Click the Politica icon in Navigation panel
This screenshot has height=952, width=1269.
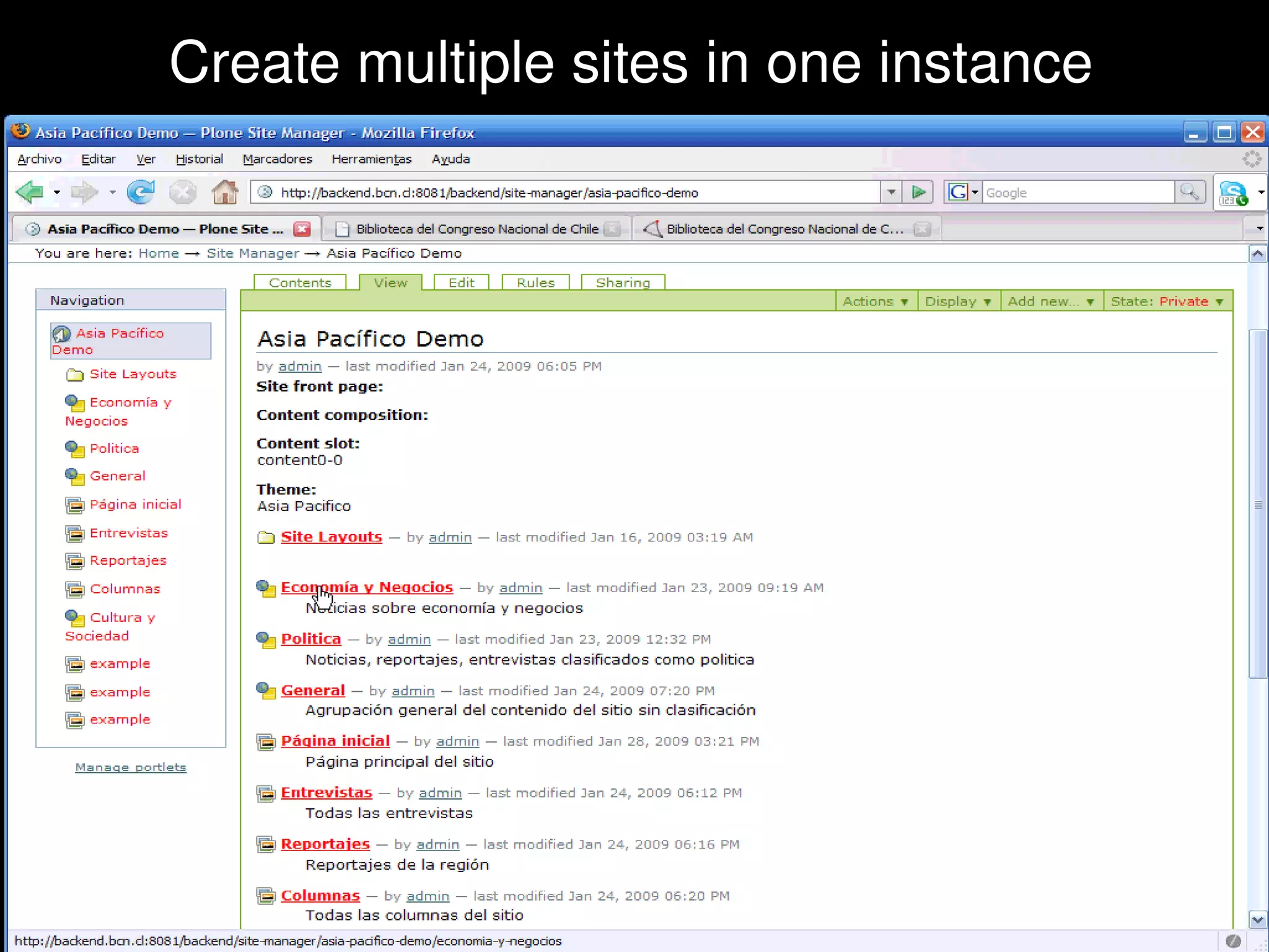click(75, 449)
